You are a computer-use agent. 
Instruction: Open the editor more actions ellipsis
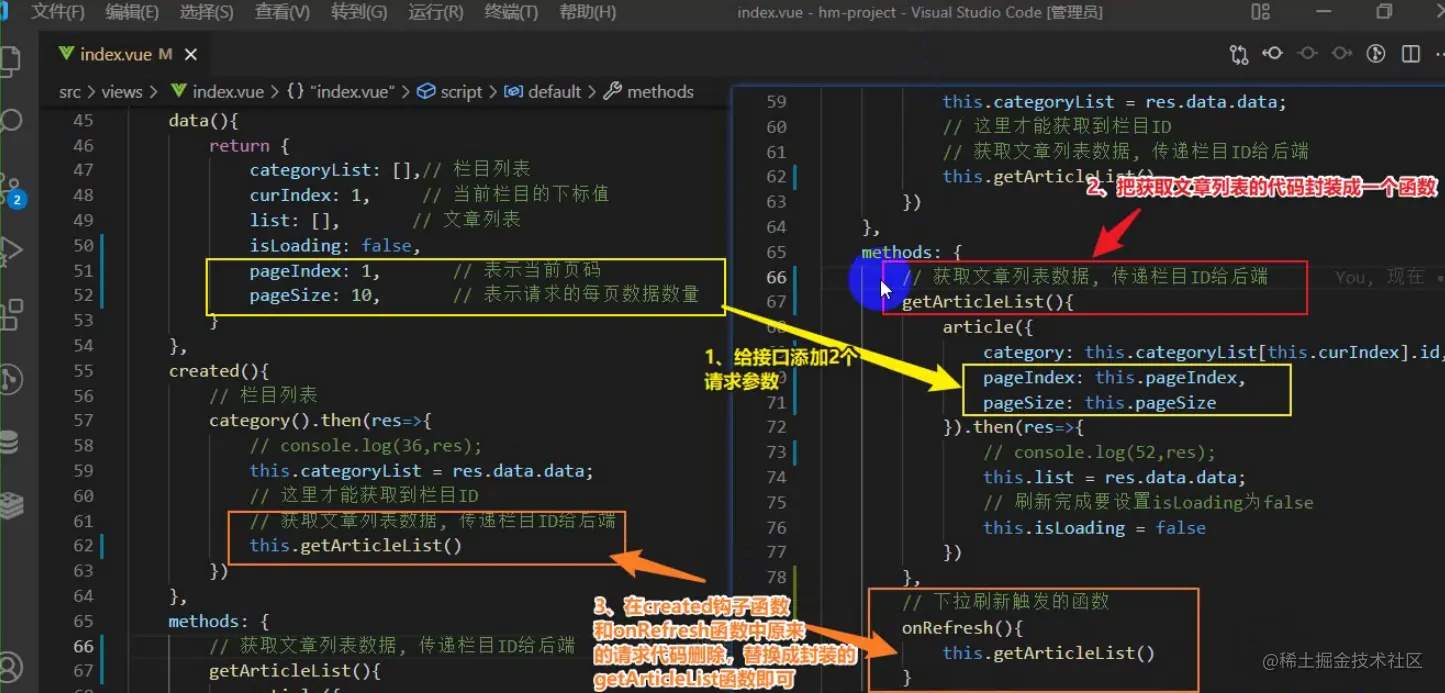pyautogui.click(x=1438, y=54)
